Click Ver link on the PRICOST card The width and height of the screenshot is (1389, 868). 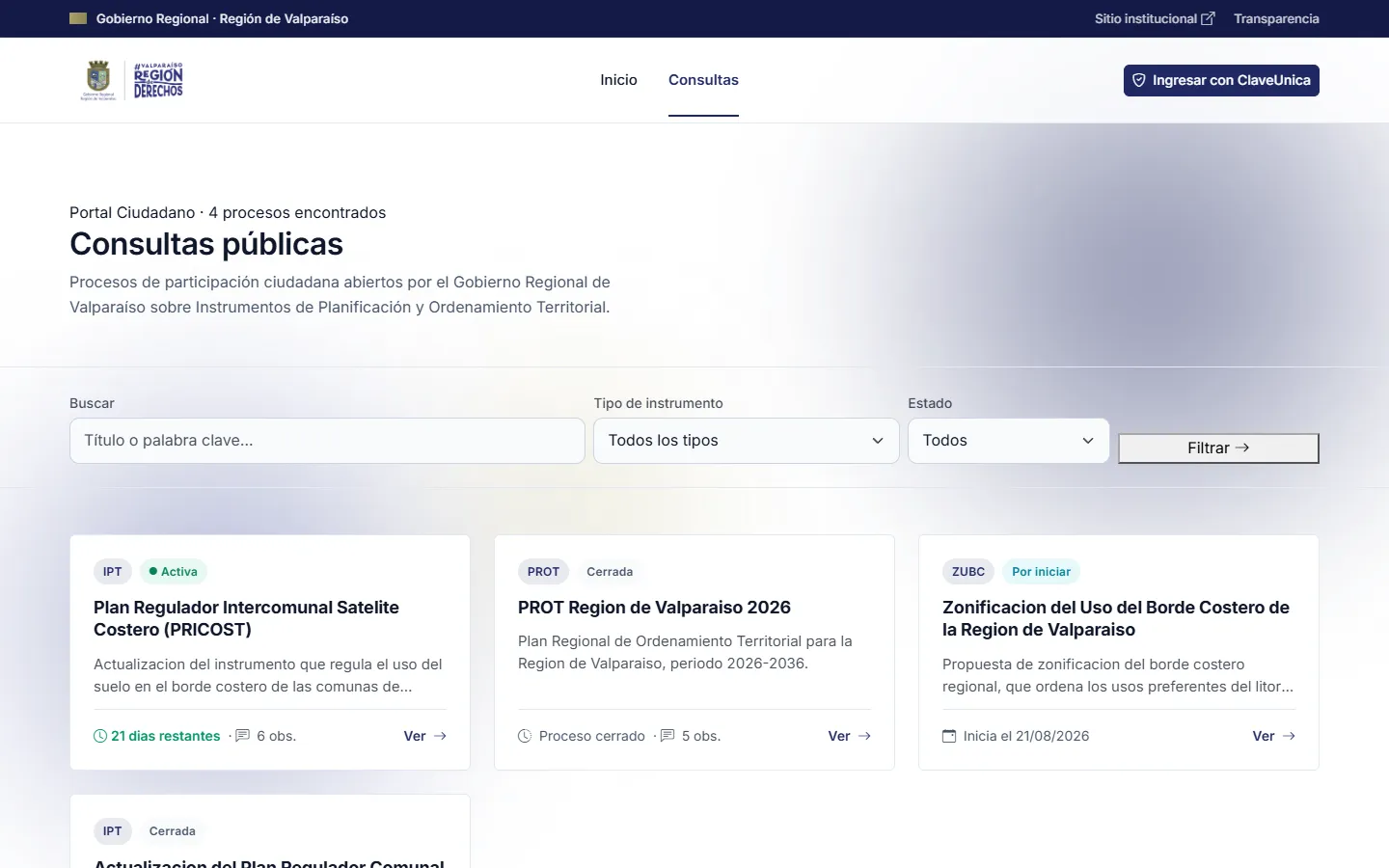pyautogui.click(x=424, y=736)
